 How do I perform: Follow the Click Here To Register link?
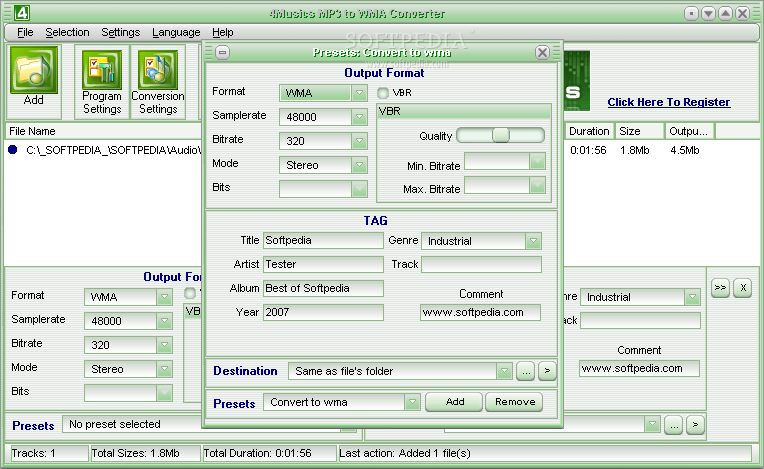pyautogui.click(x=668, y=102)
